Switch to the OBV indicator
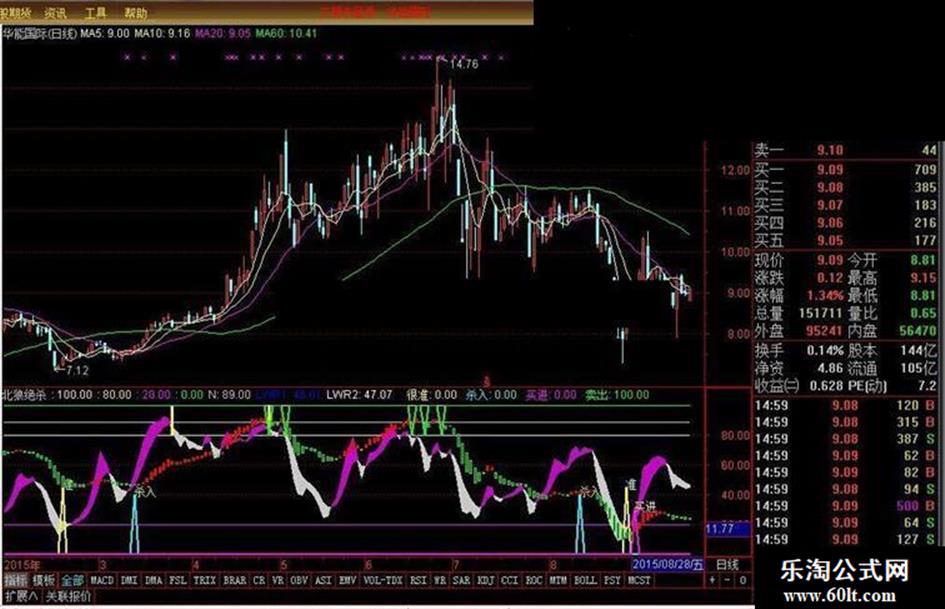 pyautogui.click(x=299, y=580)
